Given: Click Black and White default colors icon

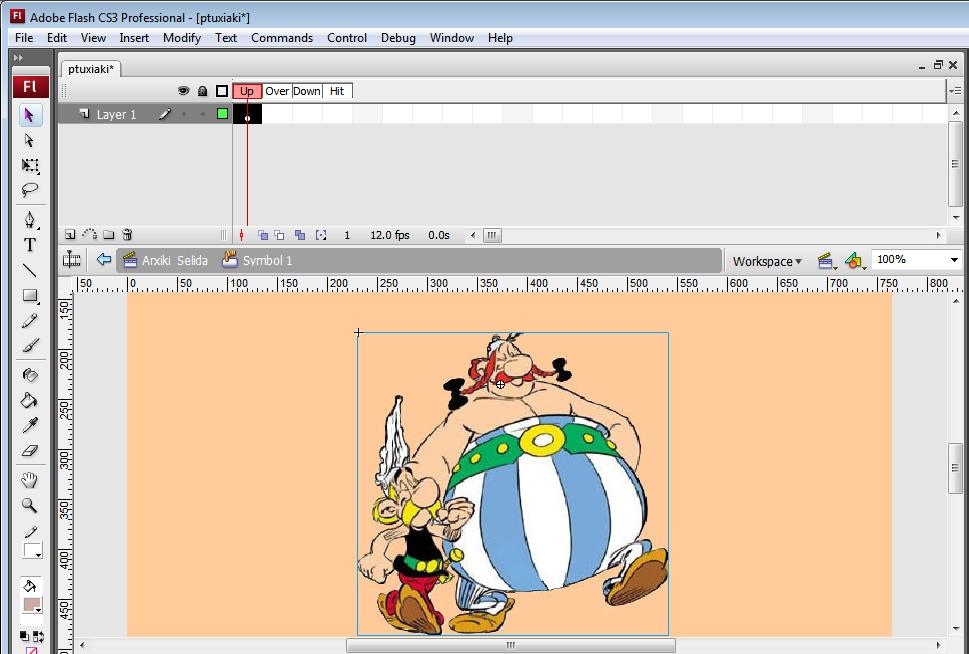Looking at the screenshot, I should point(23,636).
